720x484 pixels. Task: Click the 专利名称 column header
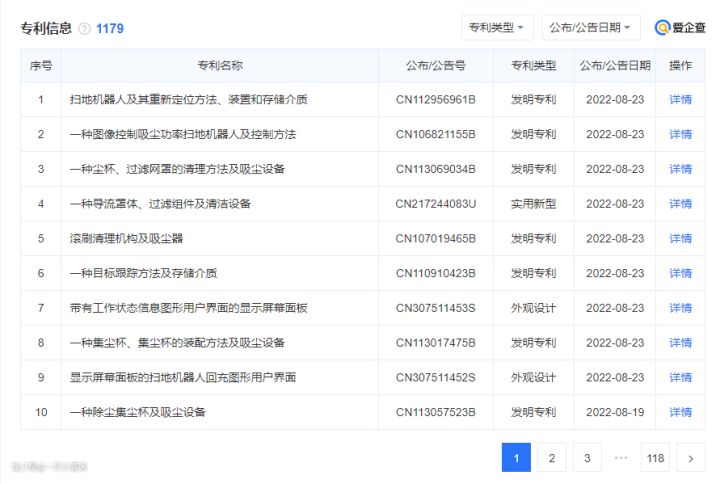pos(219,66)
